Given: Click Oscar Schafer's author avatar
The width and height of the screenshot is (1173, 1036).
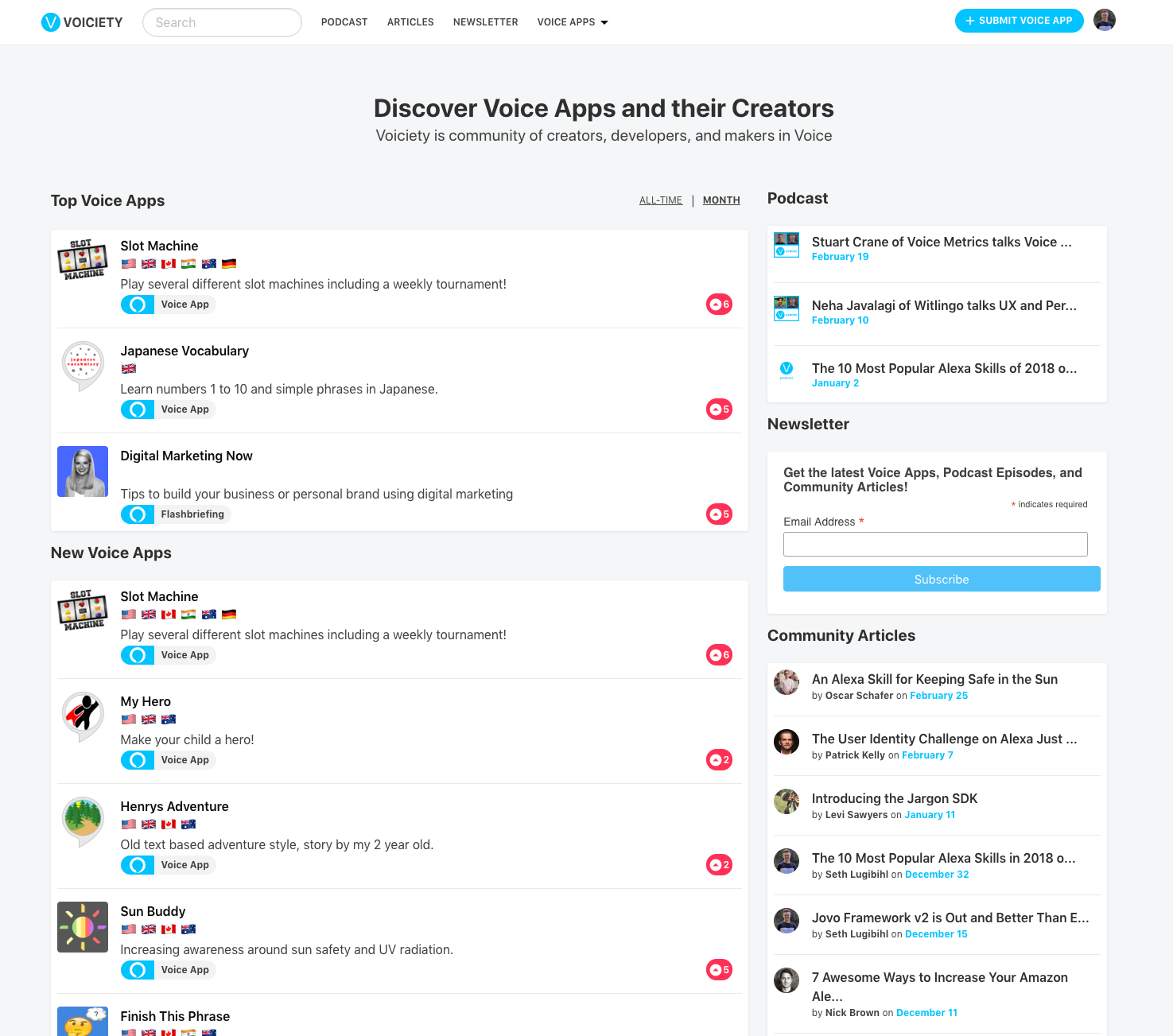Looking at the screenshot, I should click(787, 682).
